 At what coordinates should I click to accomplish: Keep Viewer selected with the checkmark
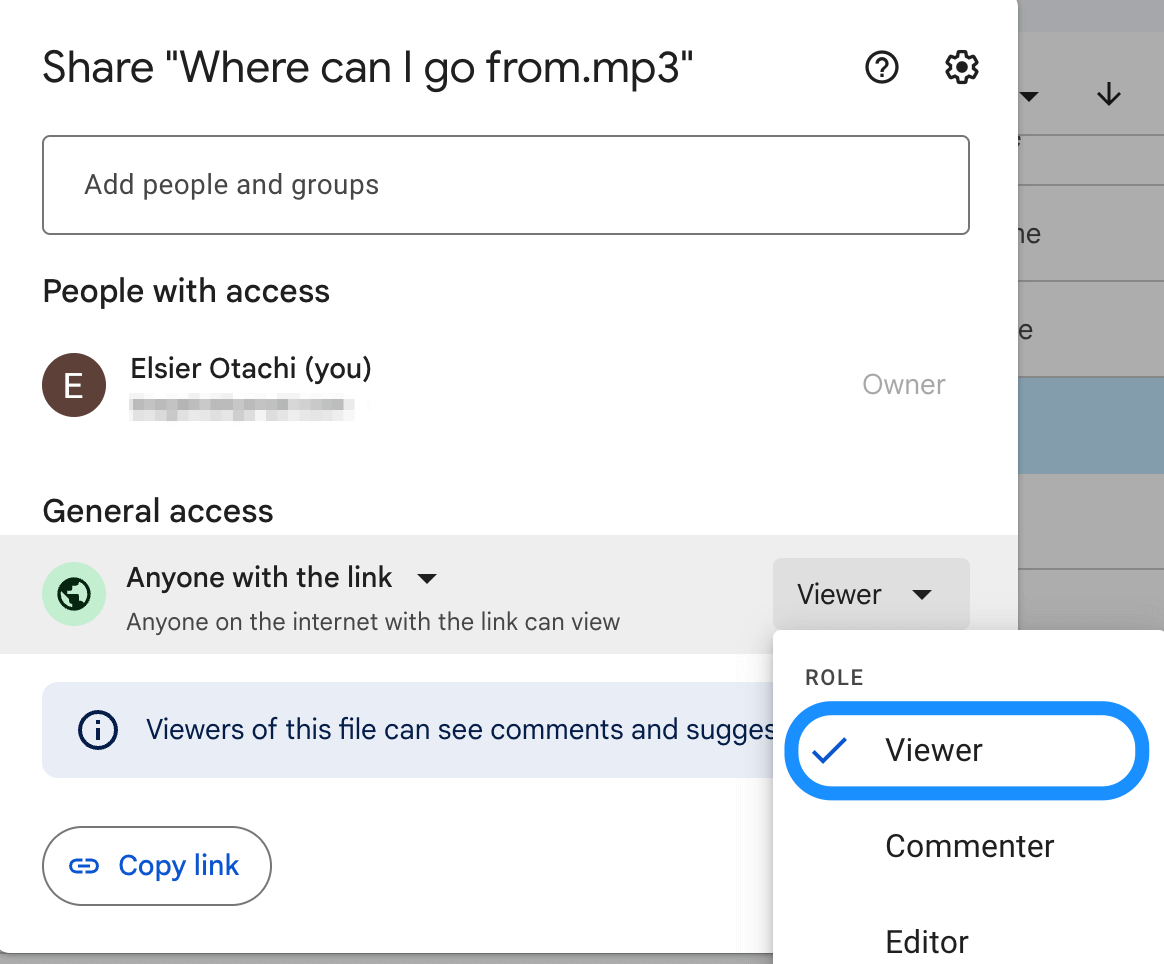(932, 750)
